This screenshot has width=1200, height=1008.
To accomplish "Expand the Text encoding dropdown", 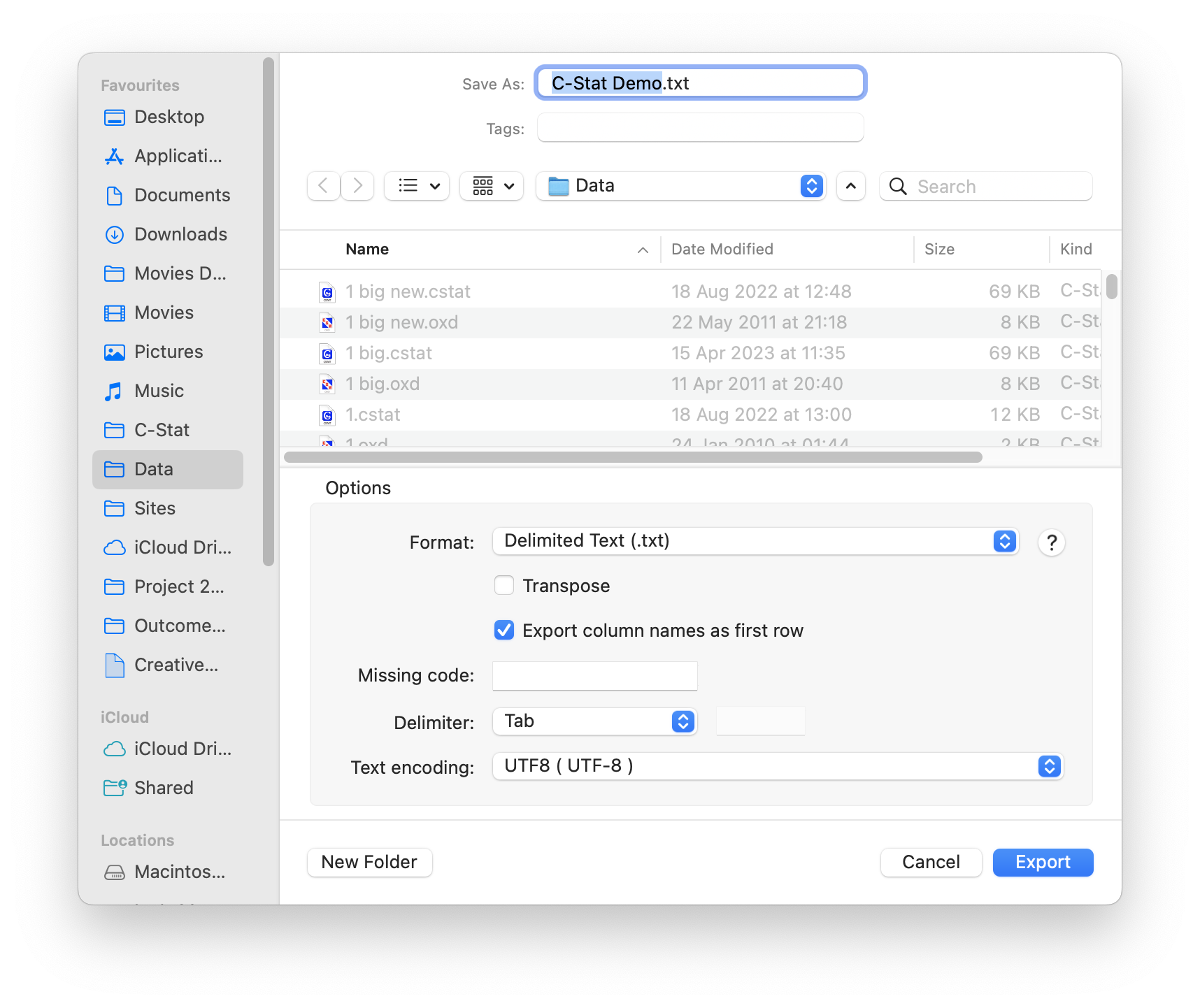I will pyautogui.click(x=778, y=766).
